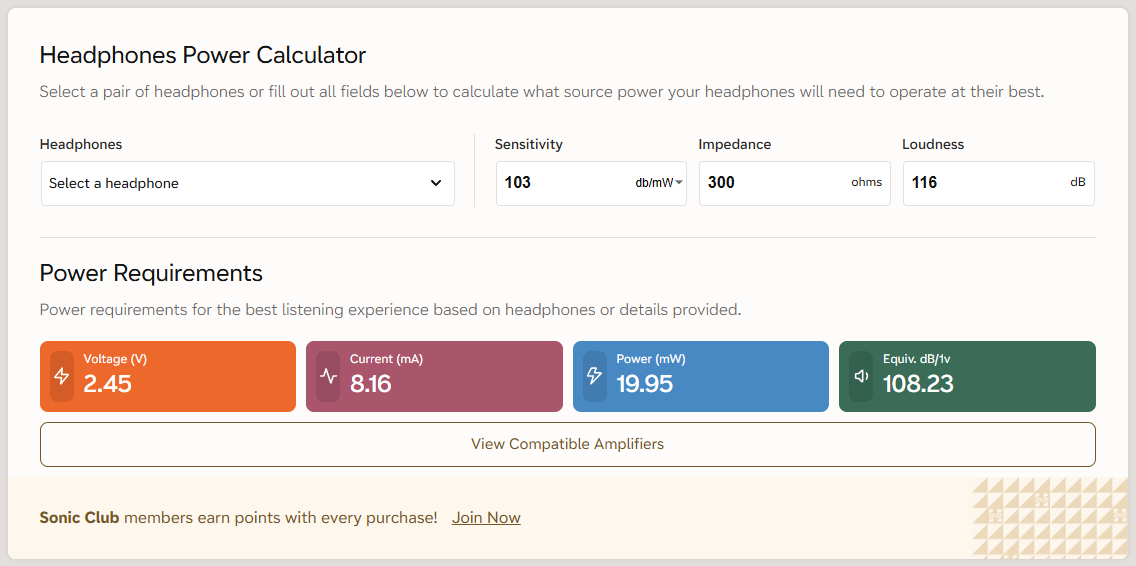This screenshot has width=1136, height=566.
Task: Click the Power Requirements heading
Action: [151, 274]
